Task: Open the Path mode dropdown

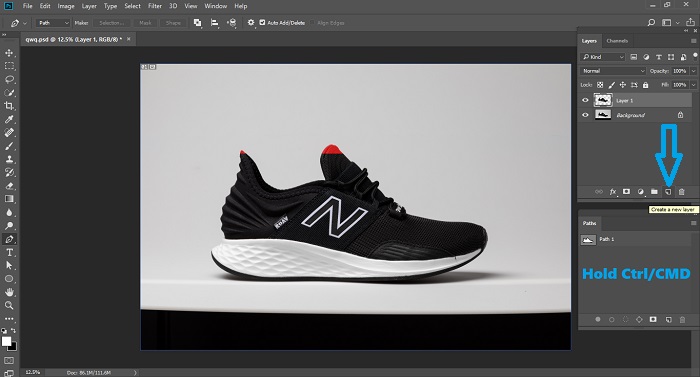Action: point(53,23)
